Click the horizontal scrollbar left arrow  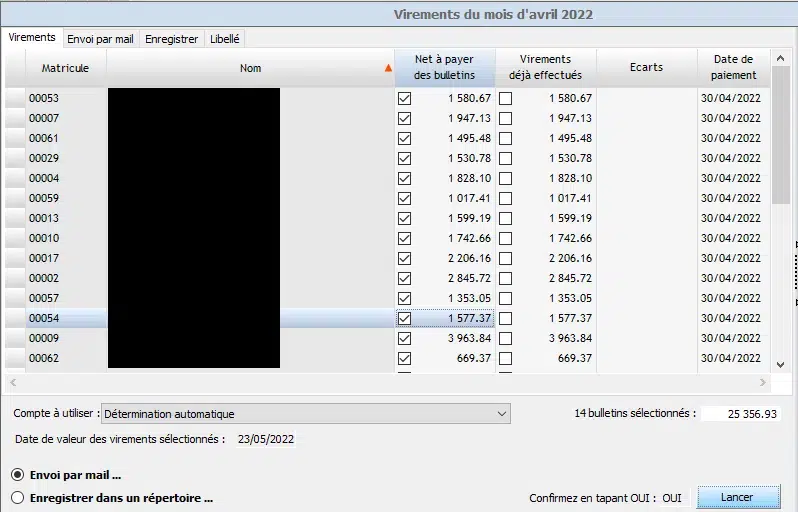point(13,383)
